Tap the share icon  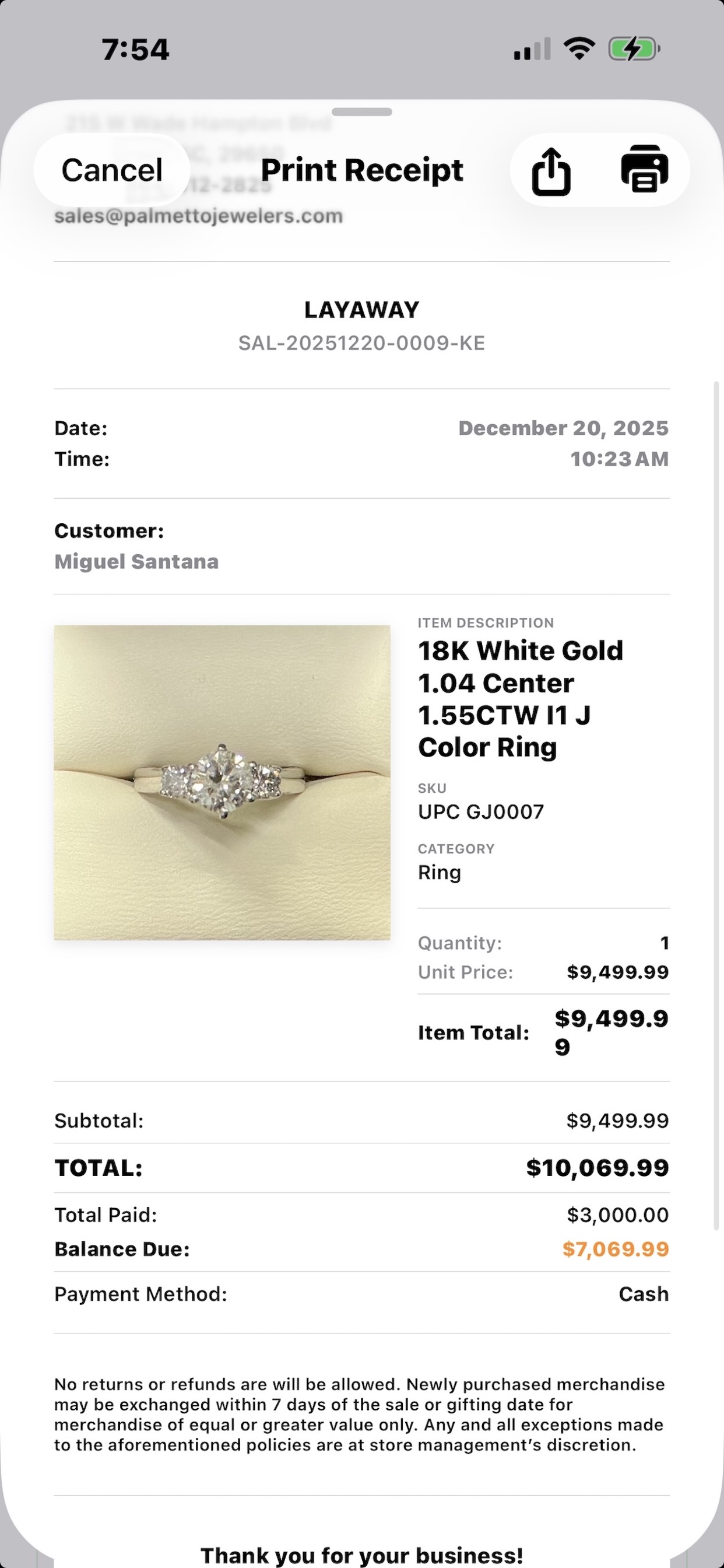(551, 171)
